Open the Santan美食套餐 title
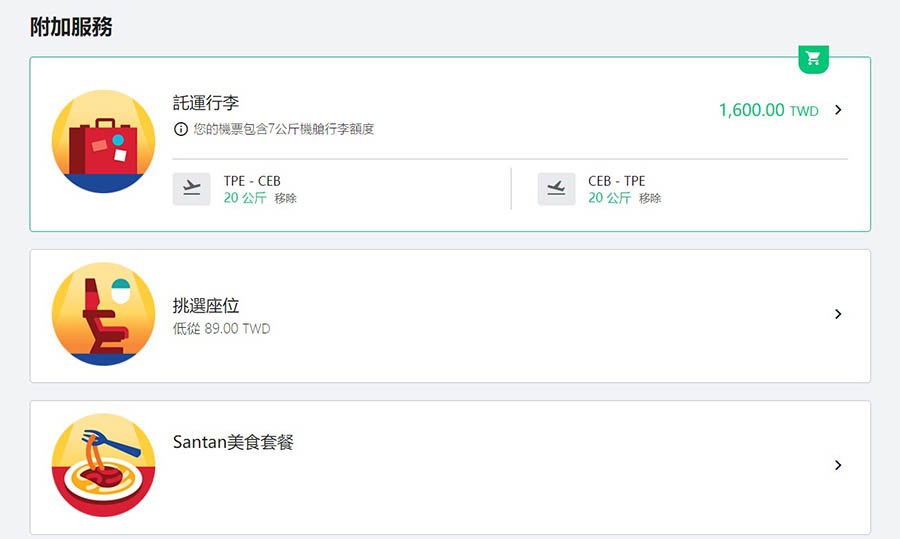The width and height of the screenshot is (900, 539). [x=233, y=442]
